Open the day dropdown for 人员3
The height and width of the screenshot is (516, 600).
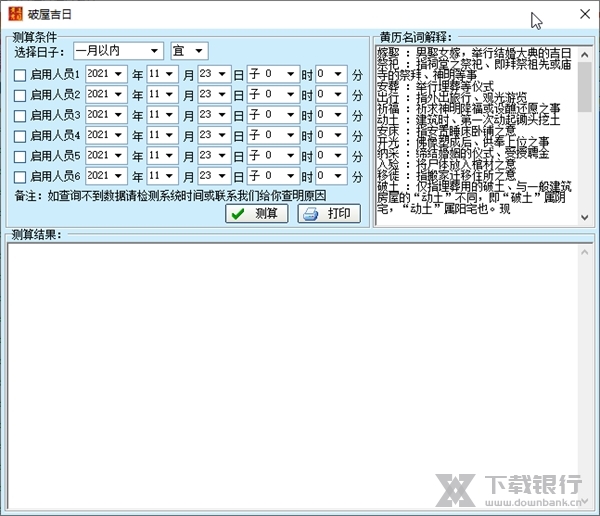point(214,114)
